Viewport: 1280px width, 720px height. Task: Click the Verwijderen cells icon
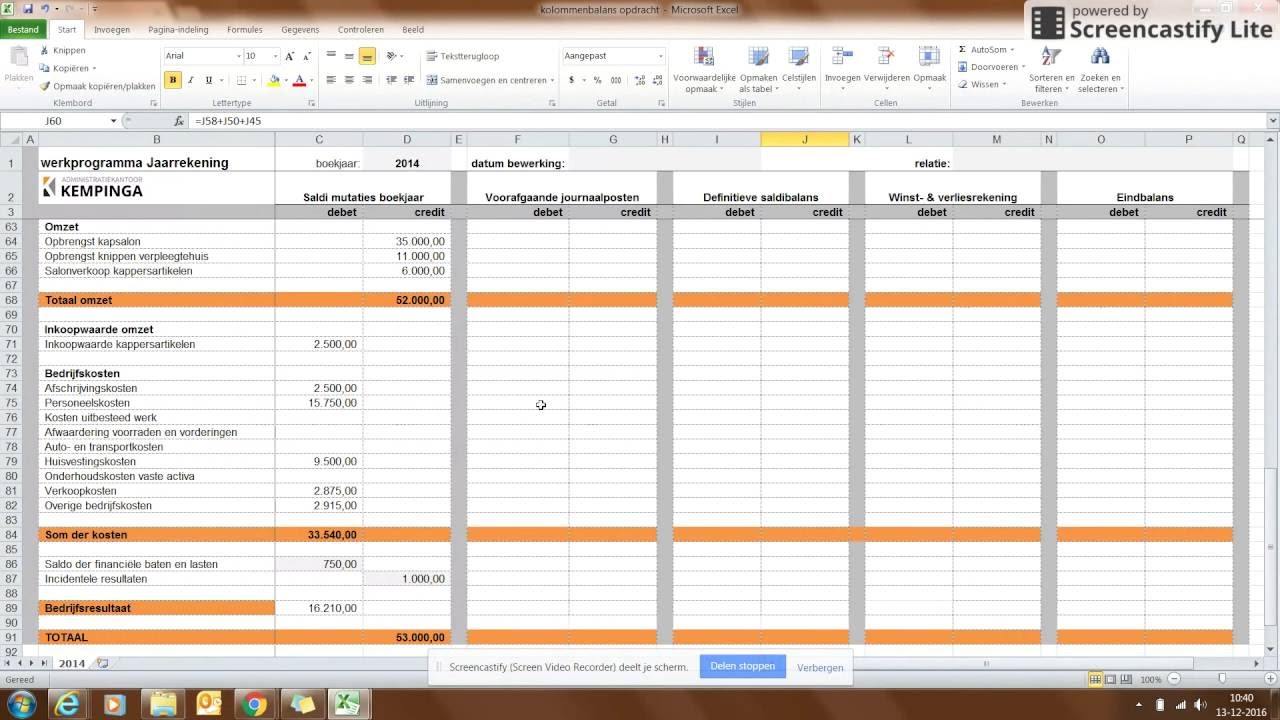(886, 57)
